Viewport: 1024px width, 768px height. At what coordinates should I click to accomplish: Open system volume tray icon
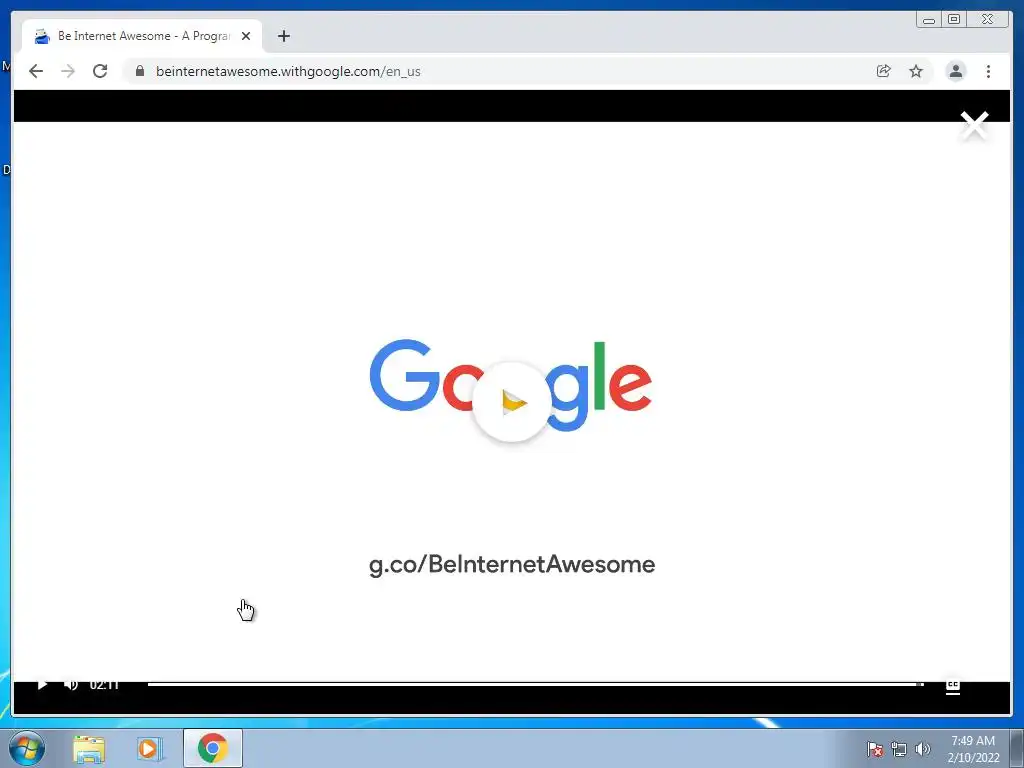point(923,749)
